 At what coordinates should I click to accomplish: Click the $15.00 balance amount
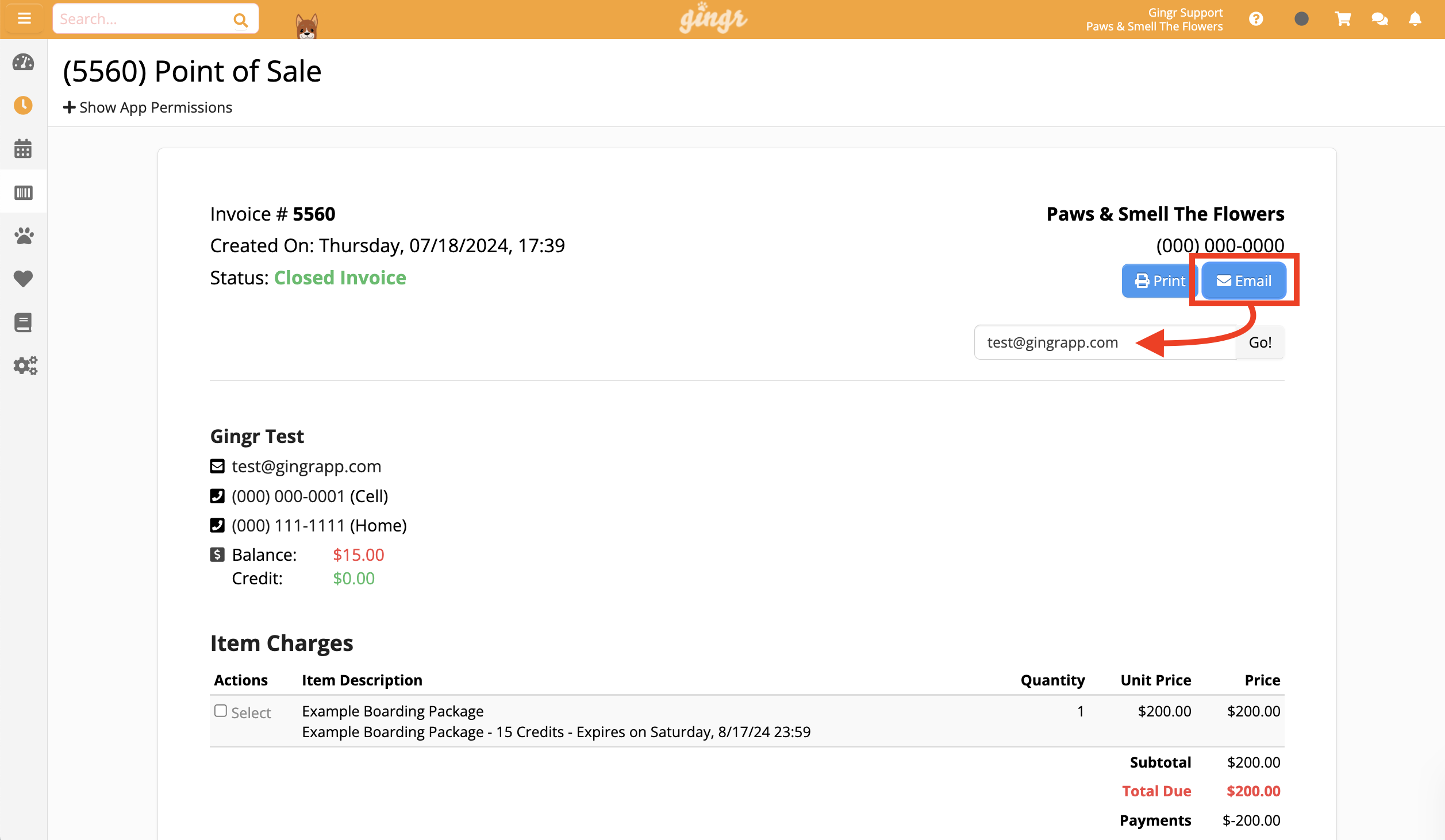[x=358, y=554]
